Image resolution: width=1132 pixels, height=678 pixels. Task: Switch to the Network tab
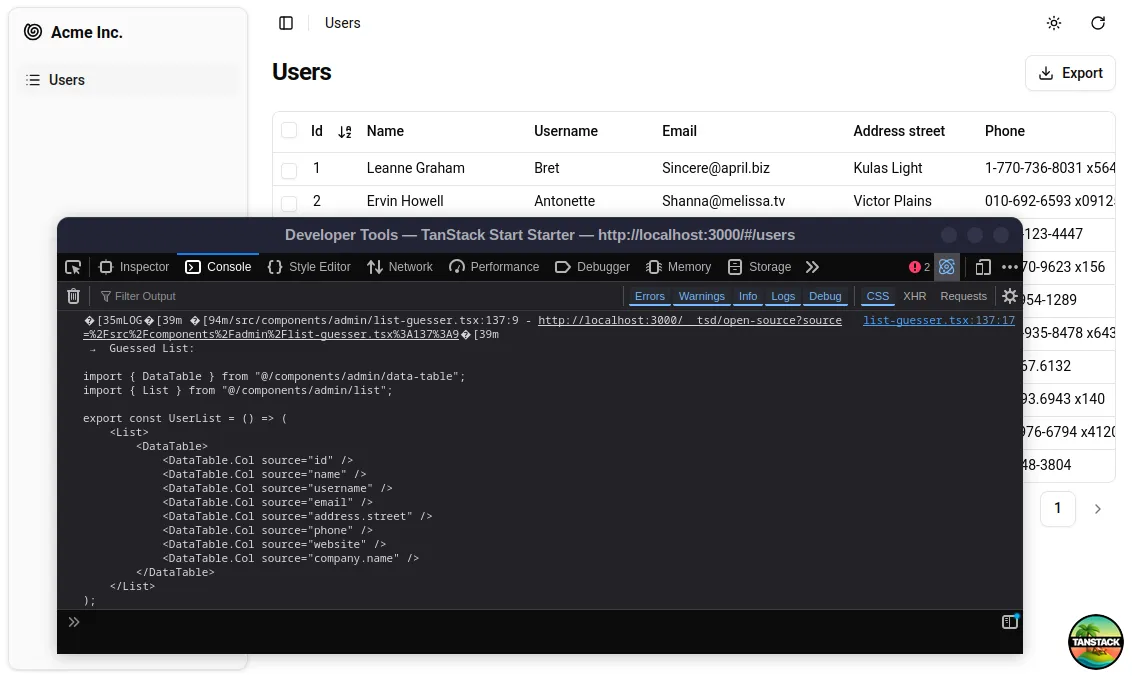(400, 267)
